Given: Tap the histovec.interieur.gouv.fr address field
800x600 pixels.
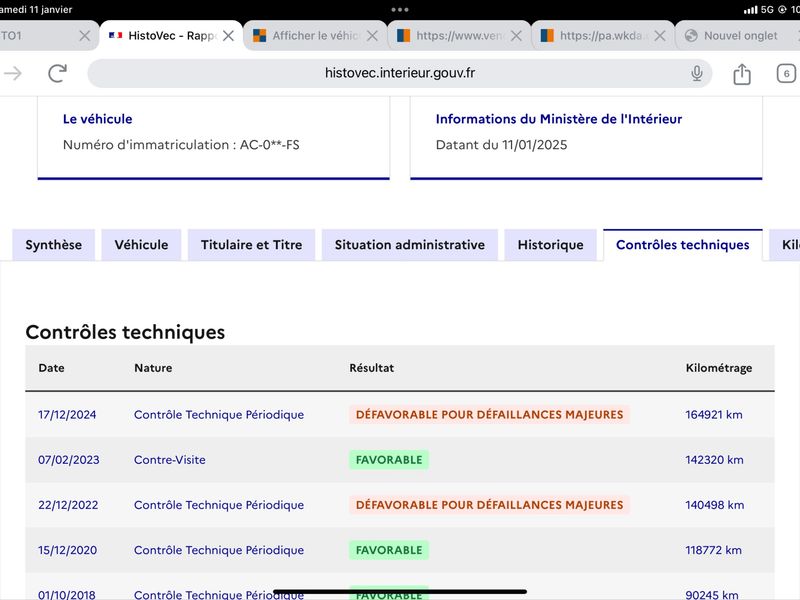Looking at the screenshot, I should [x=399, y=73].
